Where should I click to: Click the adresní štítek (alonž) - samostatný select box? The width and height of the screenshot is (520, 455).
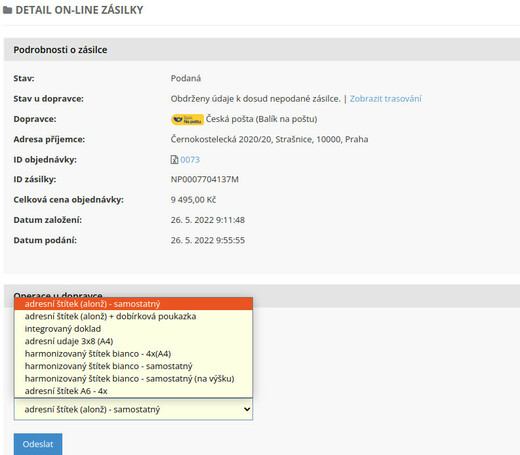tap(133, 409)
